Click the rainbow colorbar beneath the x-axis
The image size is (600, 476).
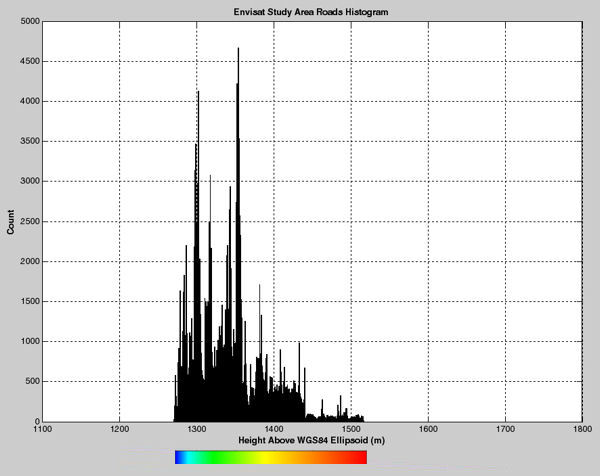(x=271, y=457)
